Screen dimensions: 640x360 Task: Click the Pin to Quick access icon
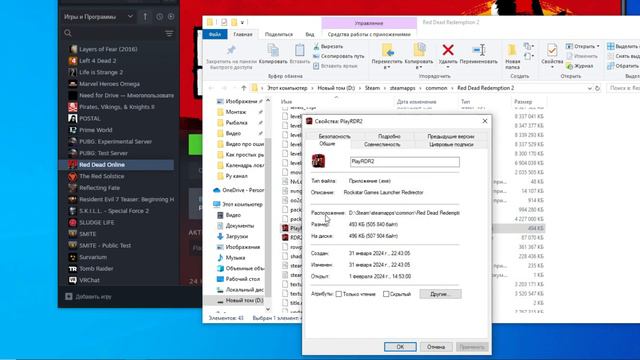click(x=231, y=50)
